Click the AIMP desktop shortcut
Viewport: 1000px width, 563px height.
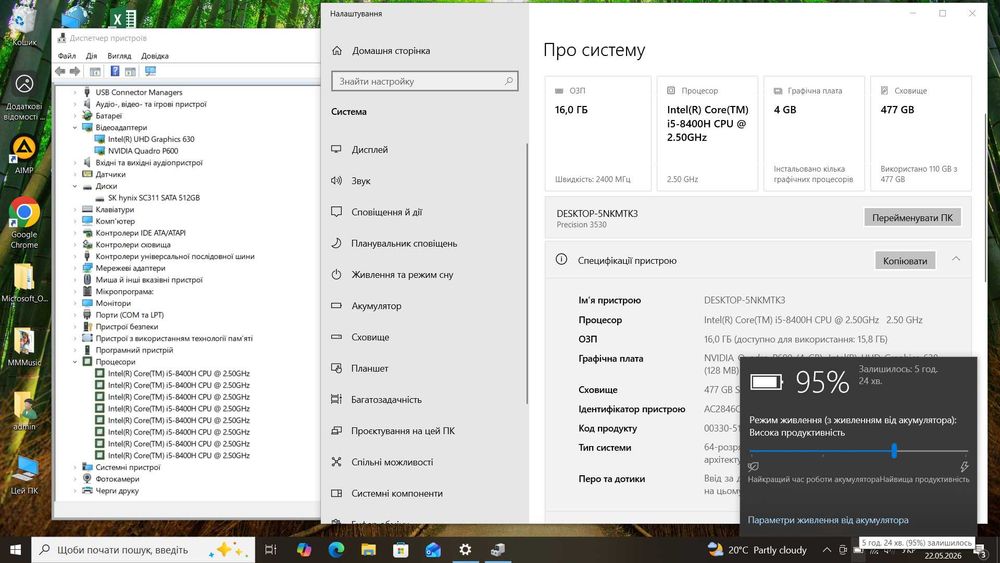[x=24, y=155]
